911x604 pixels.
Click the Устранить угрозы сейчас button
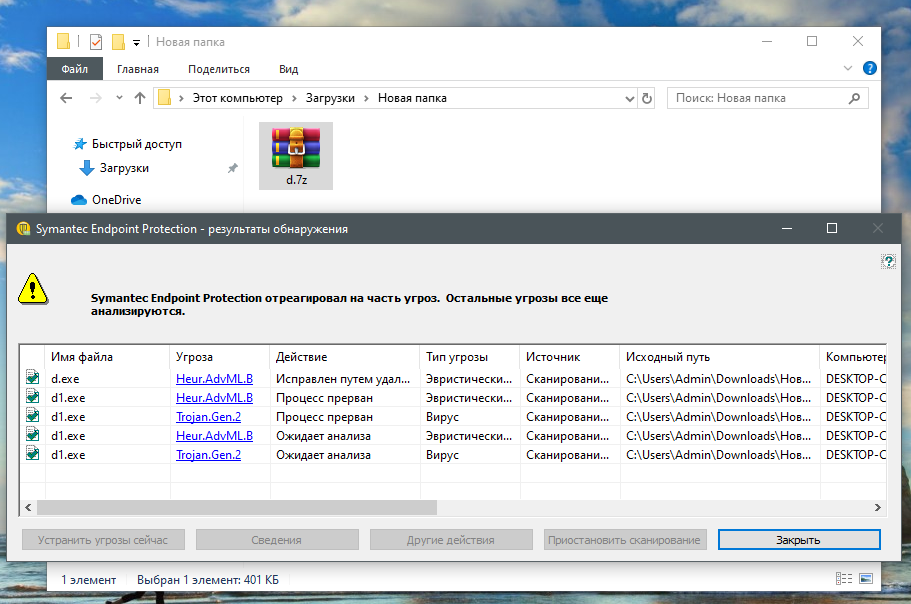point(103,540)
